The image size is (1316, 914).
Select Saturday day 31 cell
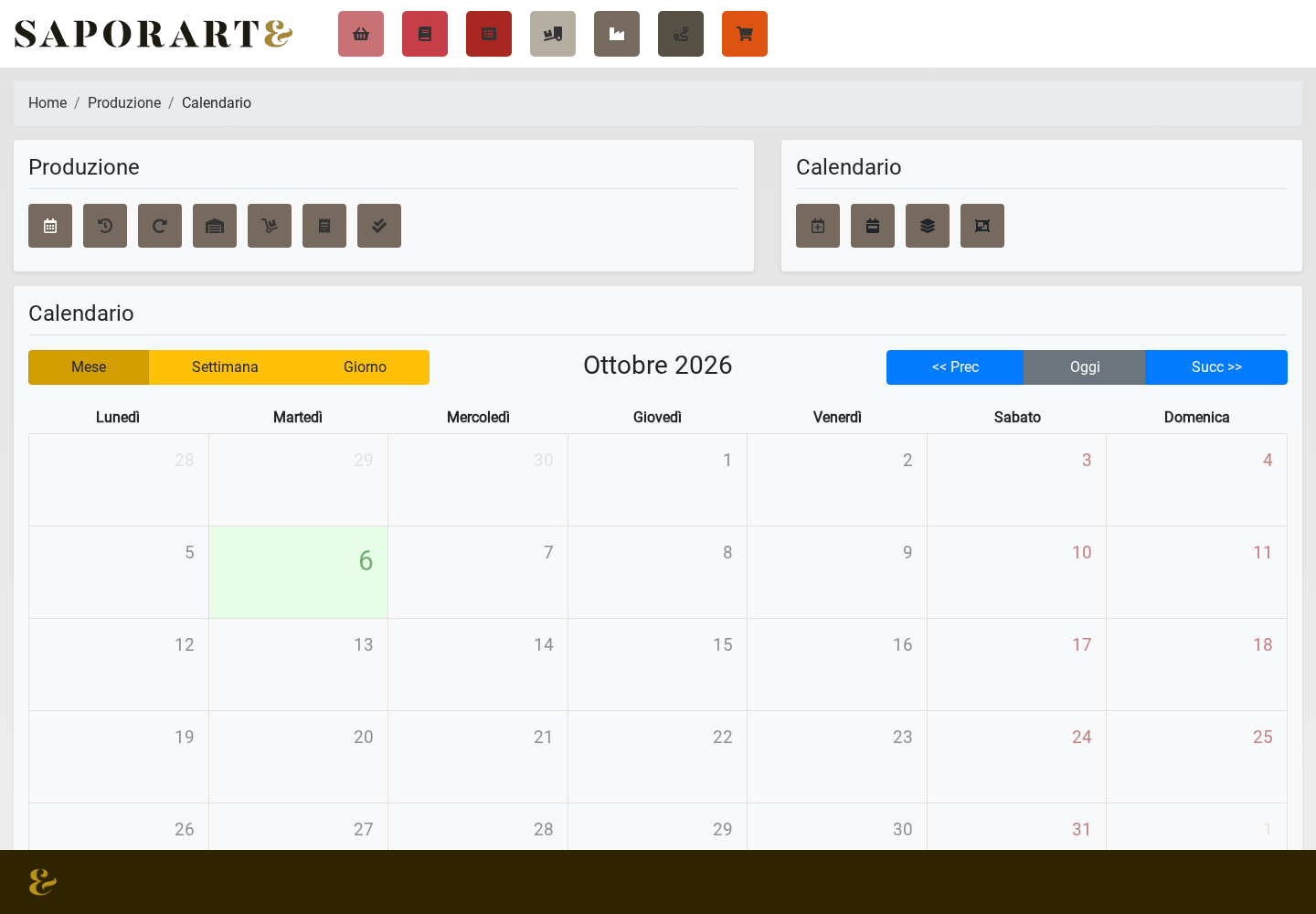tap(1016, 827)
